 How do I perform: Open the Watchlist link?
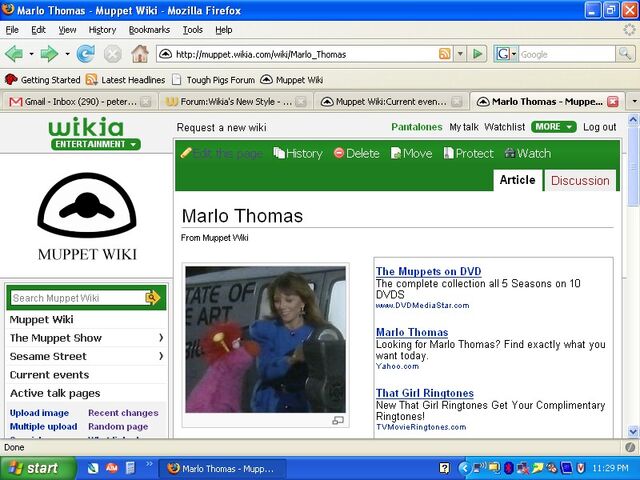(x=504, y=127)
